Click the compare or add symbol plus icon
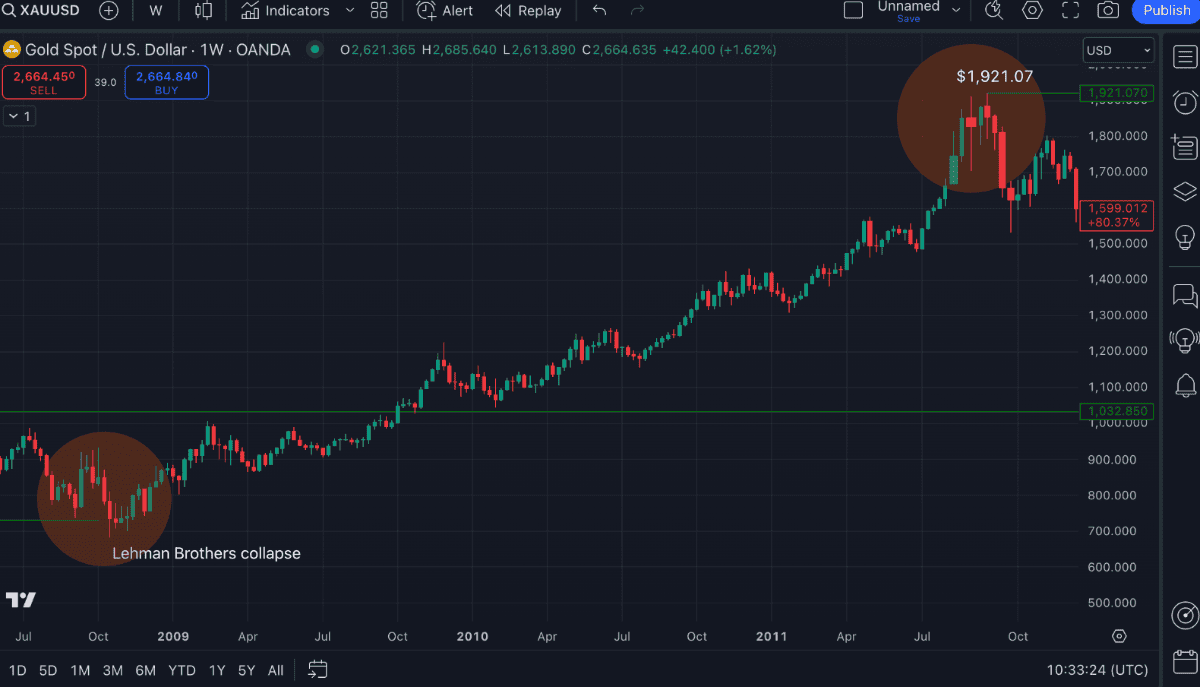The width and height of the screenshot is (1200, 687). point(108,11)
